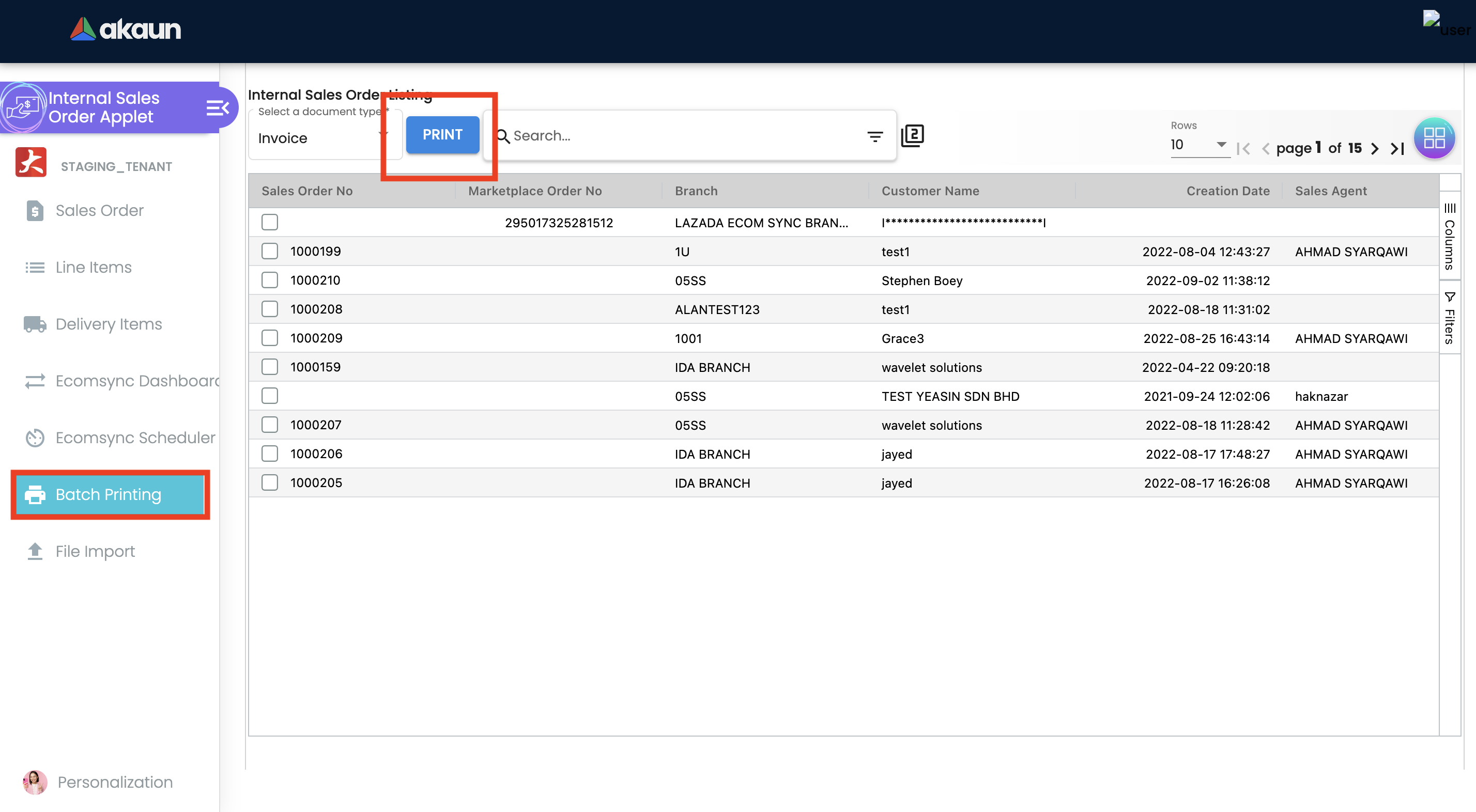Click into the Search field
The height and width of the screenshot is (812, 1476).
682,136
